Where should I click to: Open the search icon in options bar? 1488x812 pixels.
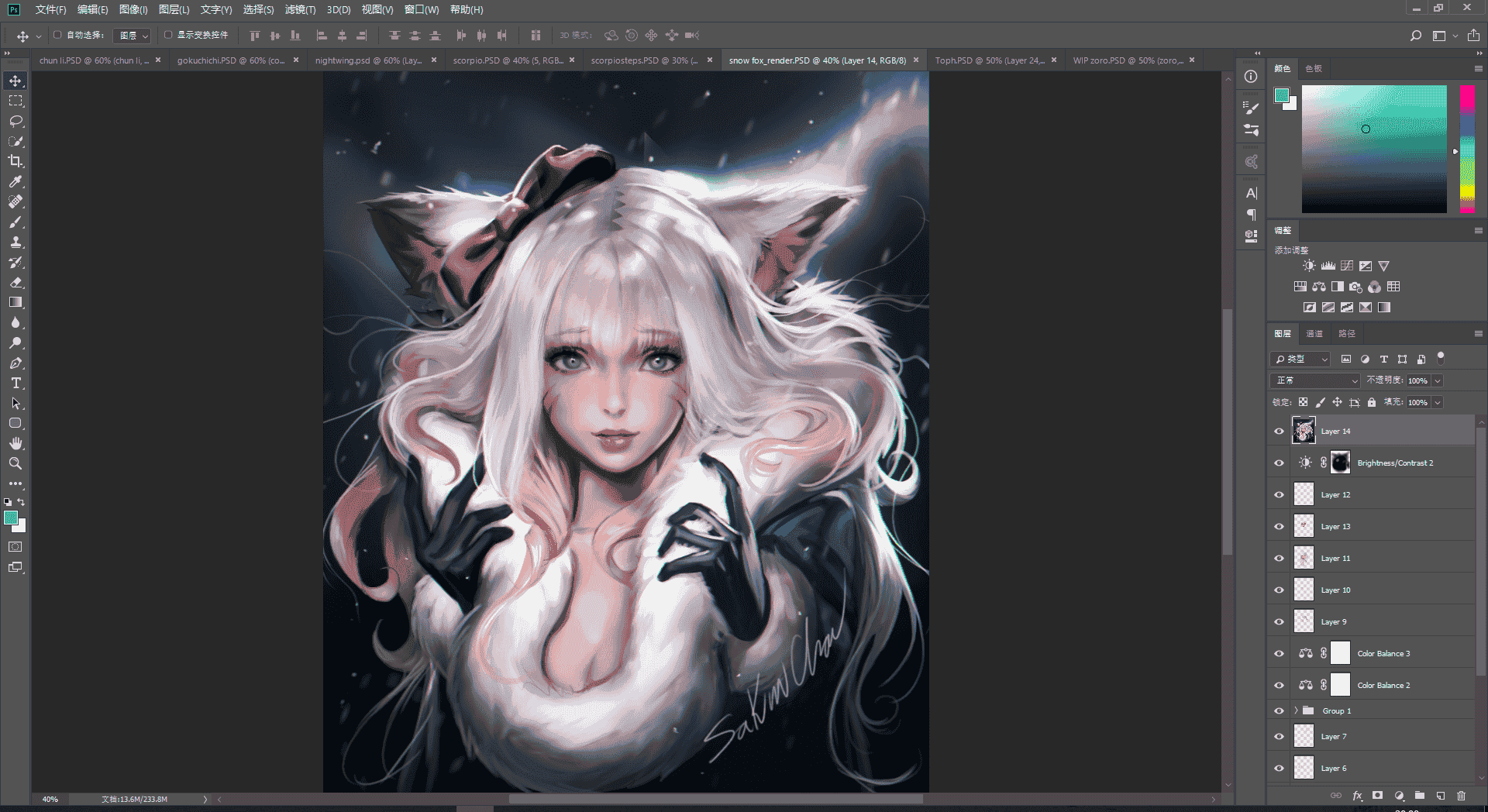coord(1416,36)
